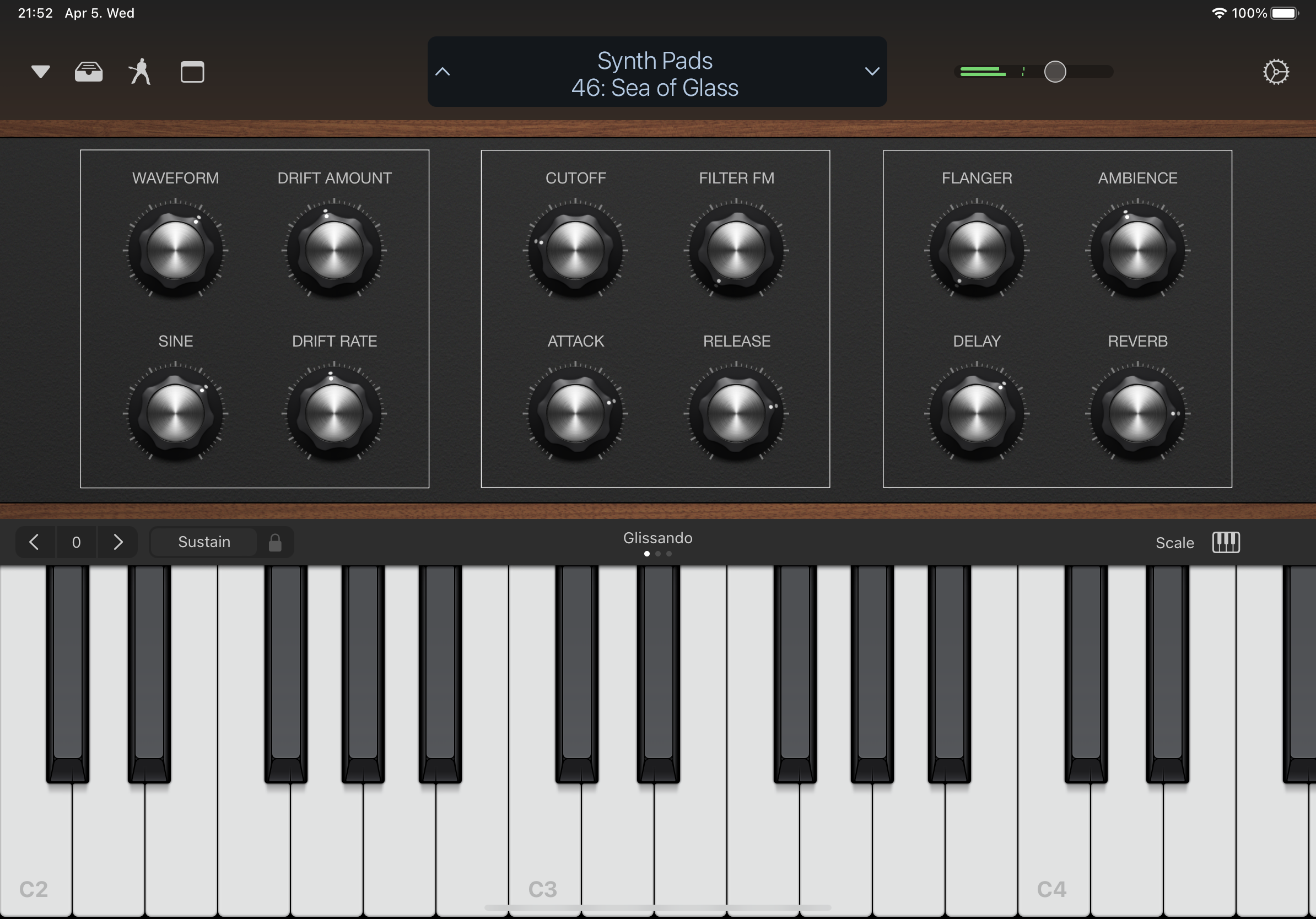Open the downward triangle navigation menu
Image resolution: width=1316 pixels, height=919 pixels.
click(x=41, y=72)
